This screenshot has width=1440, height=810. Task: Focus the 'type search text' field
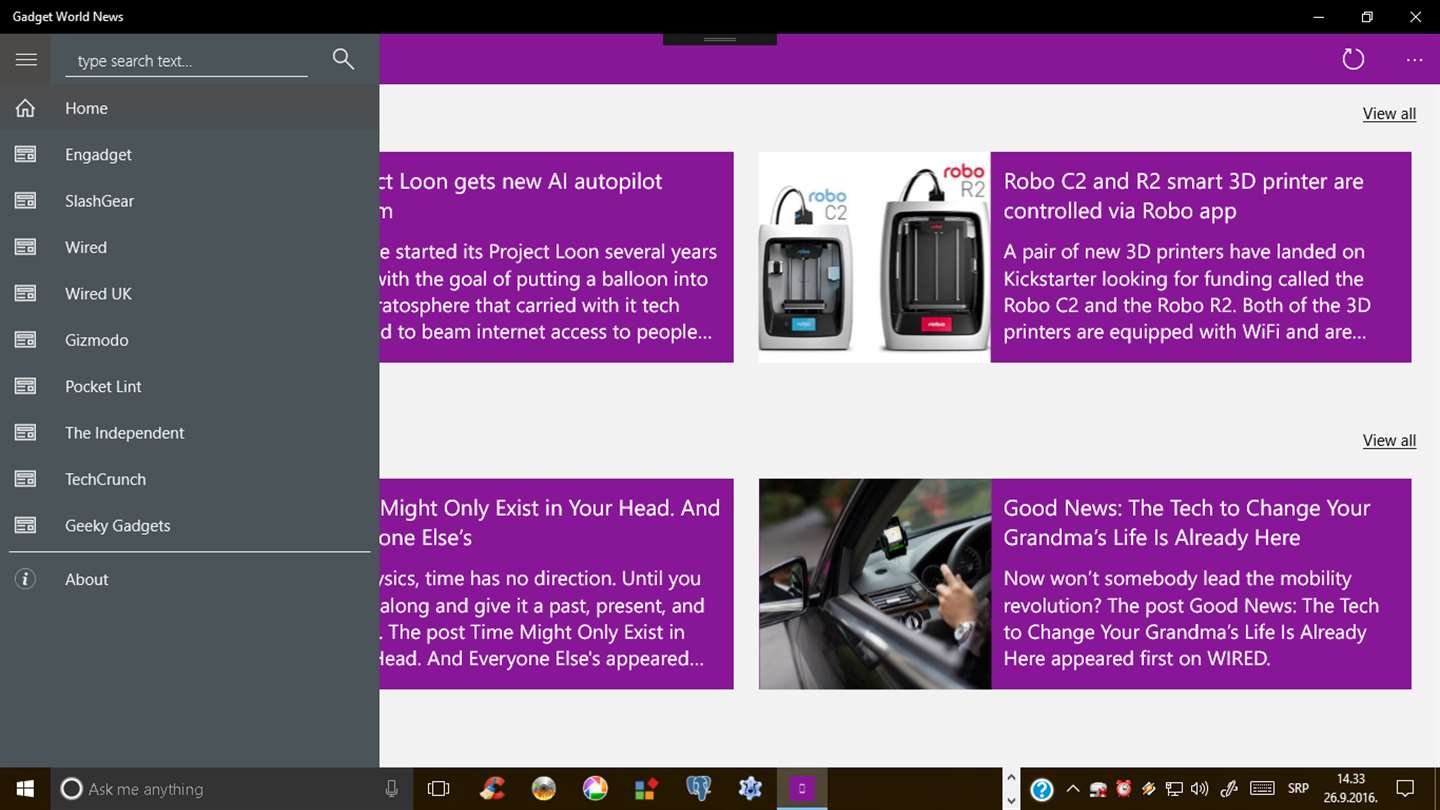click(187, 61)
